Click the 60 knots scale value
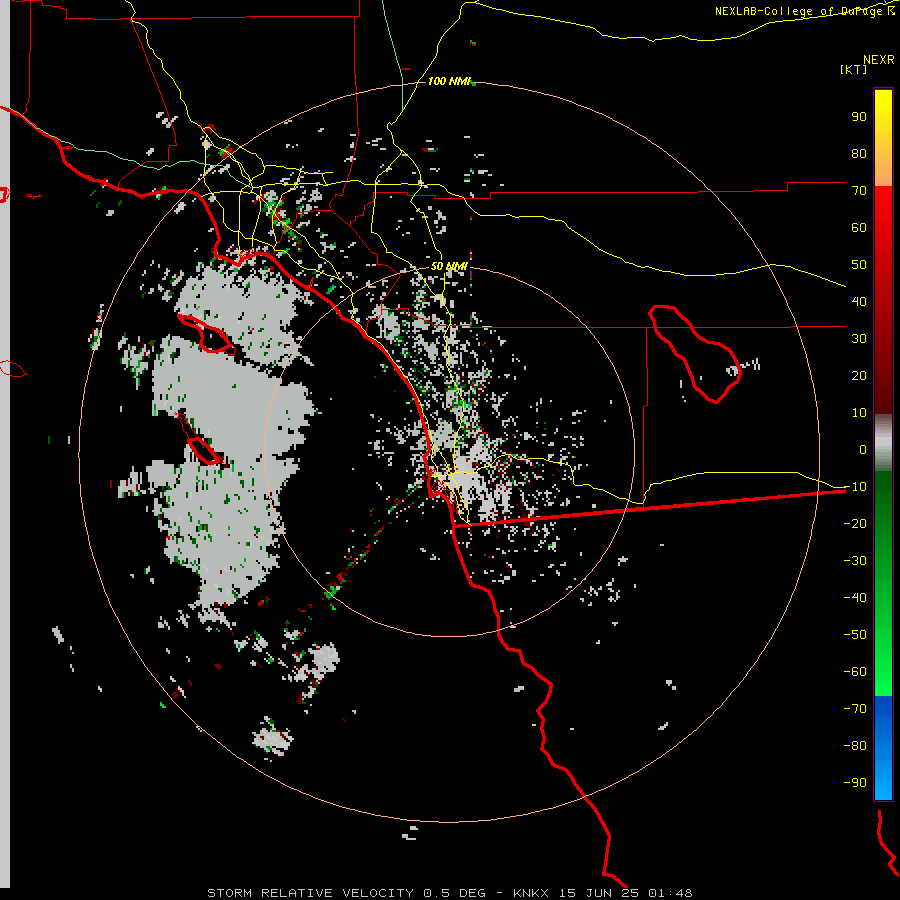 coord(859,228)
